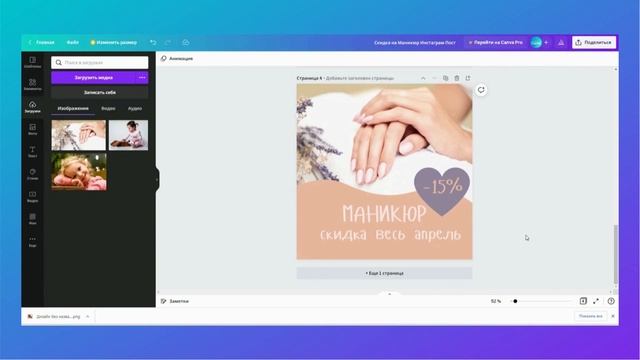The height and width of the screenshot is (360, 640).
Task: Click the Upload media (Загрузить медиа) button
Action: 94,78
